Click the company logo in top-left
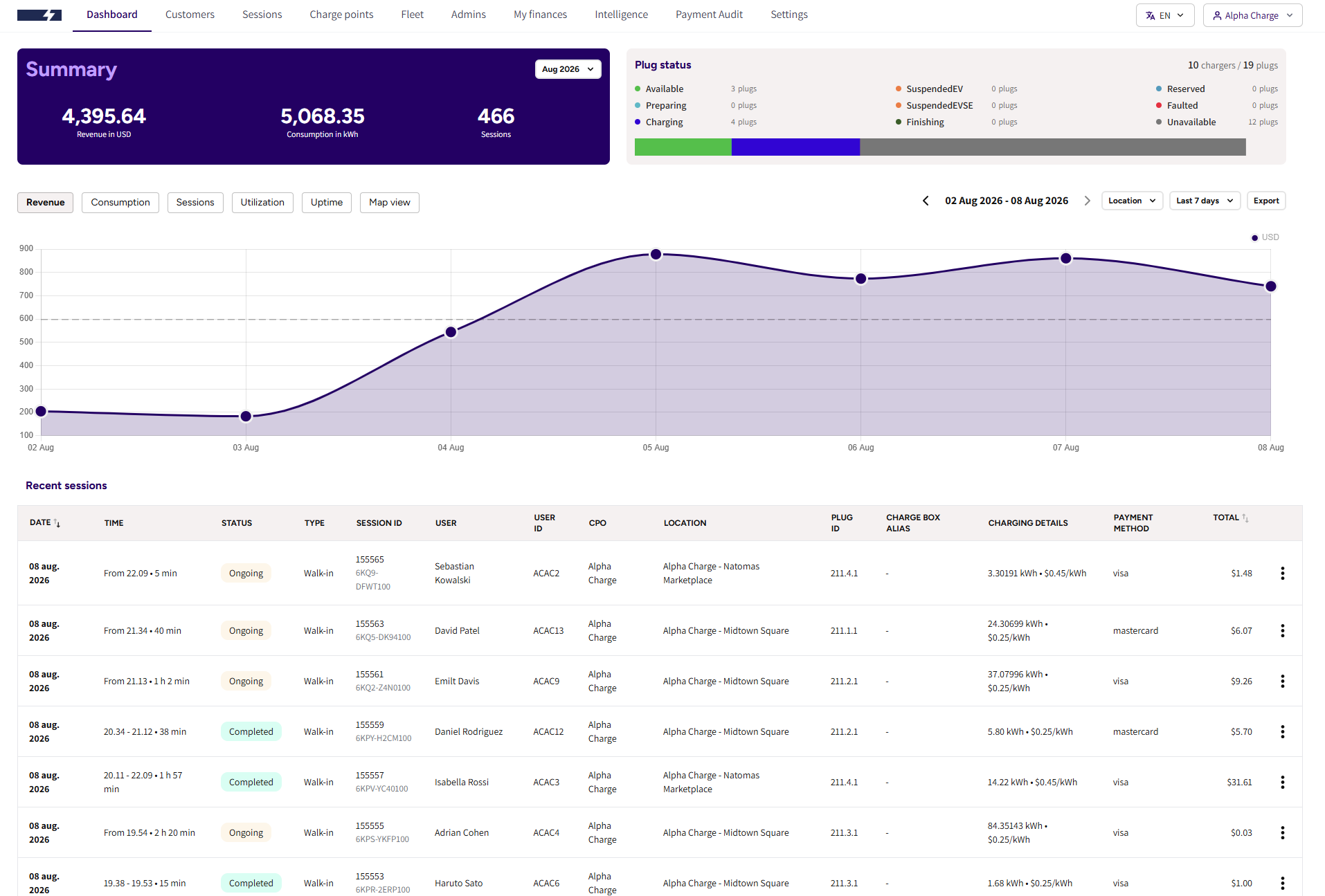The height and width of the screenshot is (896, 1325). (39, 15)
